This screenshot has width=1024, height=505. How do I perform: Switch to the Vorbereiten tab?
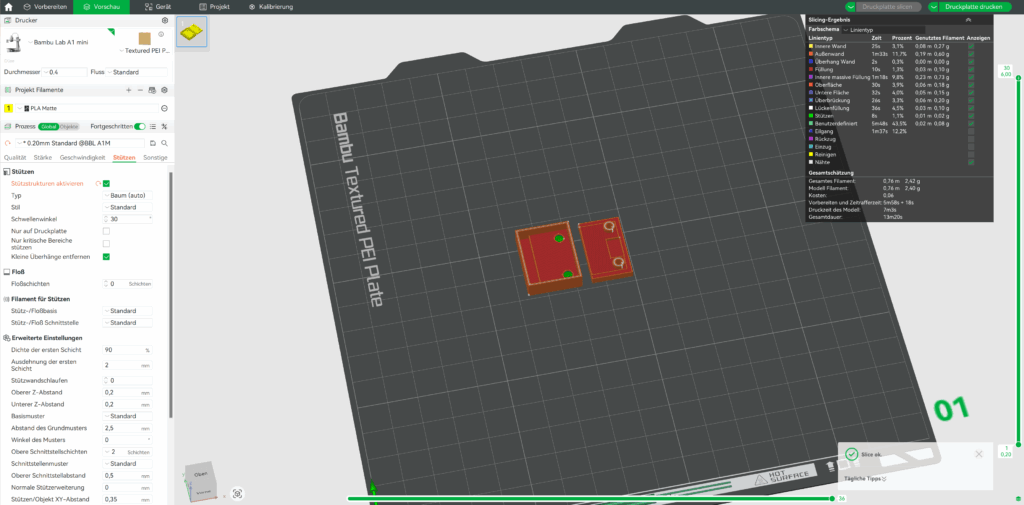pos(45,6)
